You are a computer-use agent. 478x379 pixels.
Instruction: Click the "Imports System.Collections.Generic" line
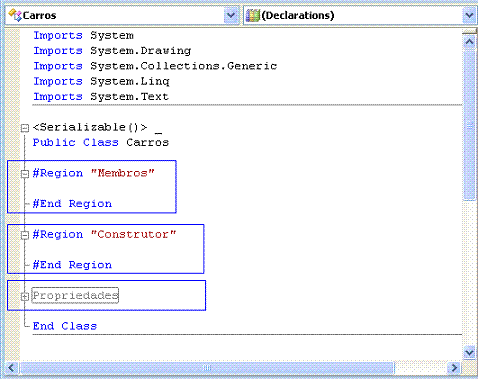pyautogui.click(x=155, y=66)
